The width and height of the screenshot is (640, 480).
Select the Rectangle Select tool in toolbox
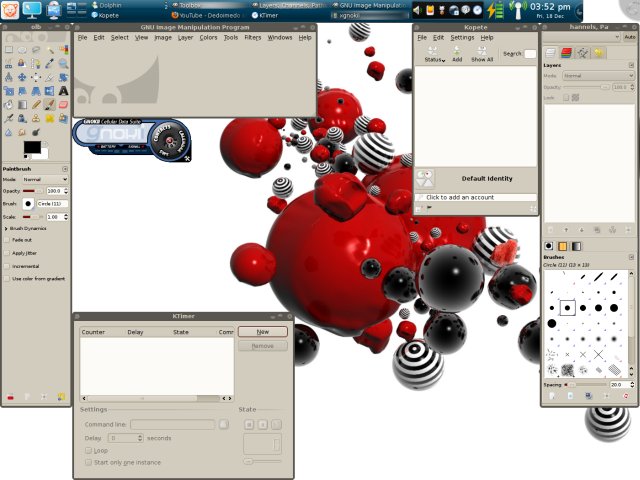coord(9,50)
